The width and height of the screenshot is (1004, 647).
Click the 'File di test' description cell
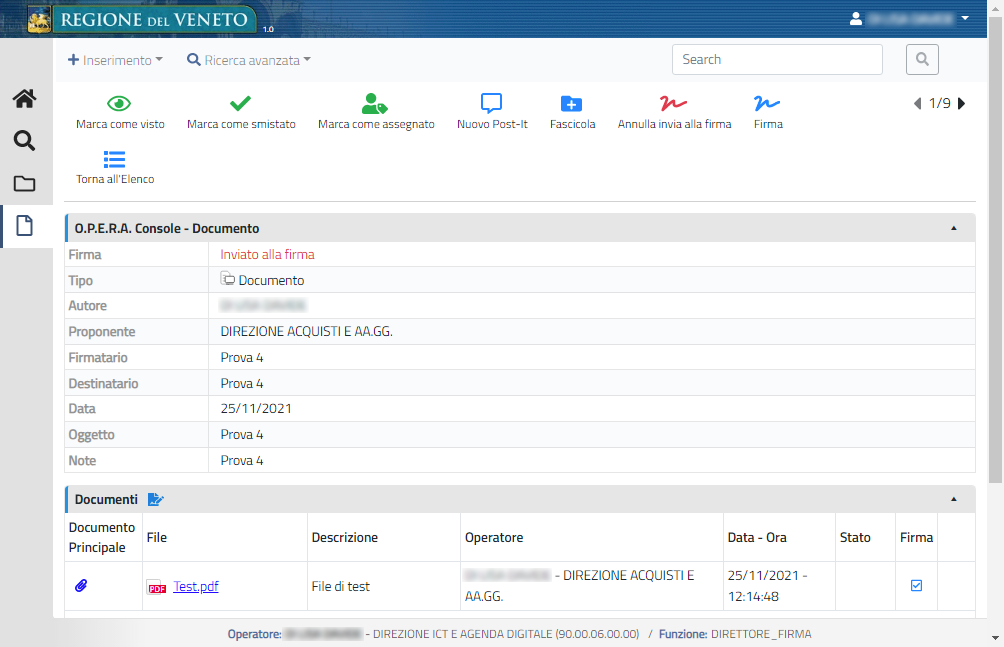point(341,586)
